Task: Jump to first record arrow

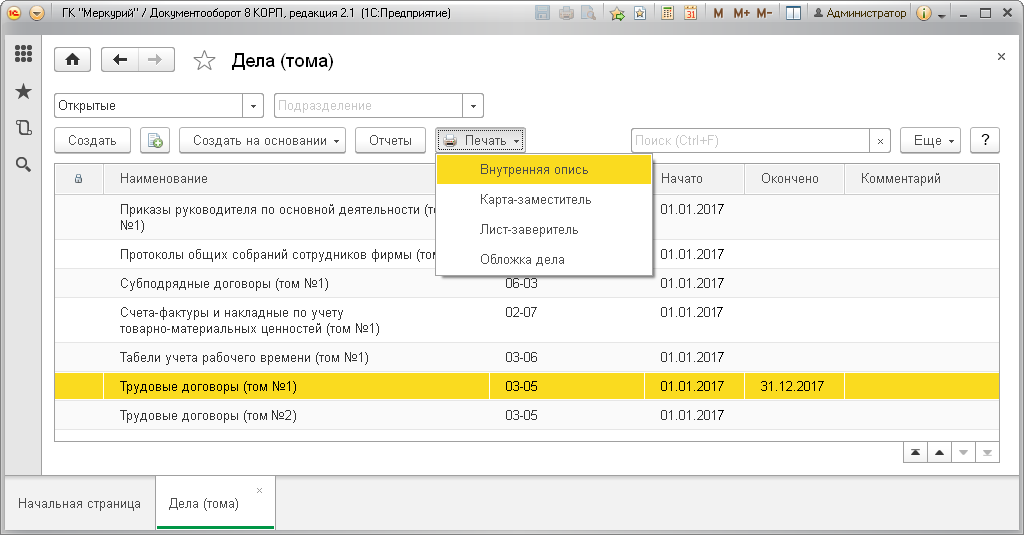Action: (x=916, y=452)
